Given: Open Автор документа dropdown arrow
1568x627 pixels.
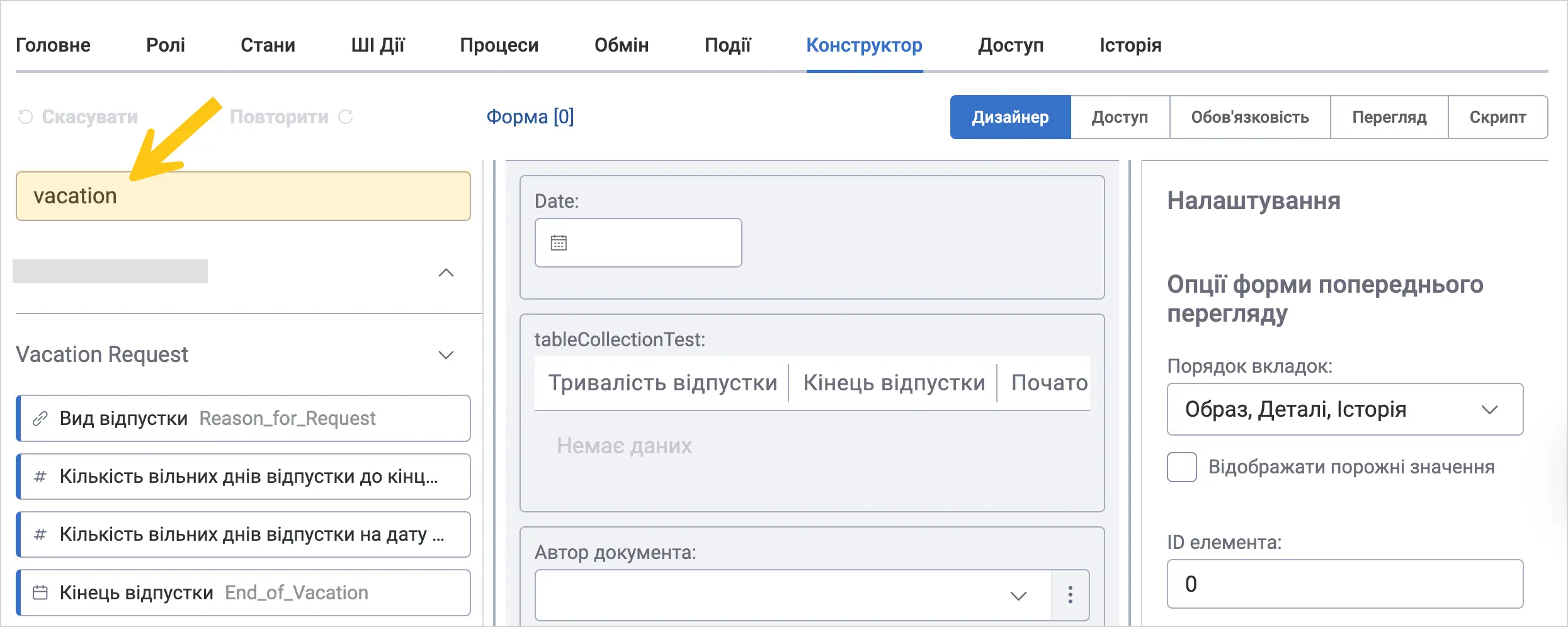Looking at the screenshot, I should point(1018,596).
